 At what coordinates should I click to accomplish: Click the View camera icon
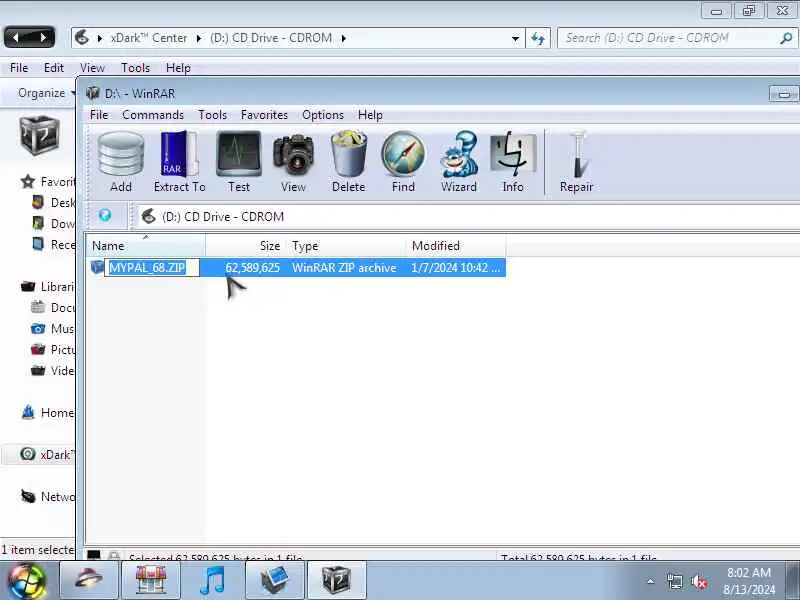(x=293, y=162)
